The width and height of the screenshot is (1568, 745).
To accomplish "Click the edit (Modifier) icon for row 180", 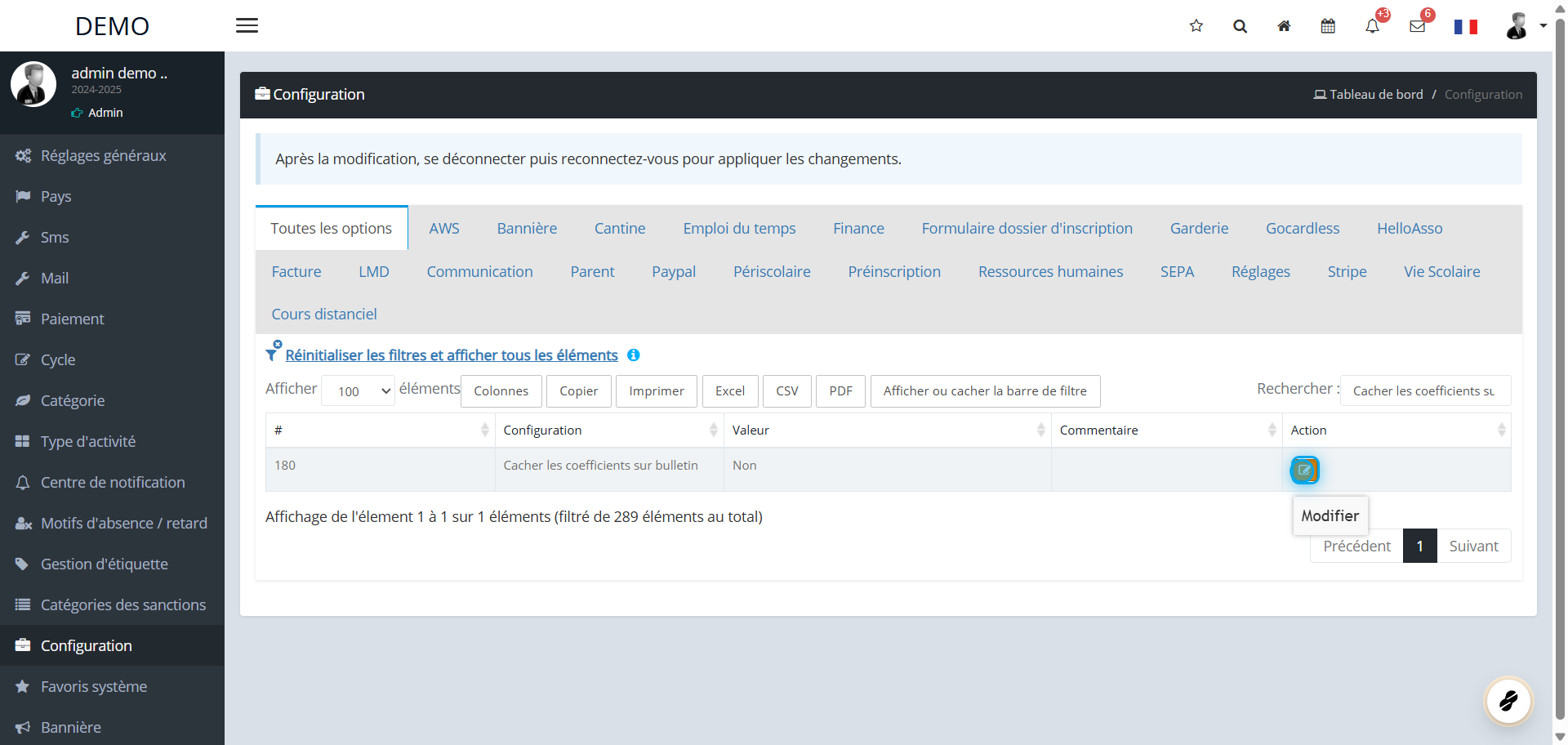I will point(1304,470).
